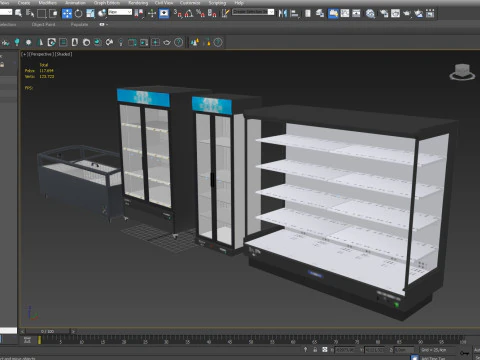The width and height of the screenshot is (480, 360).
Task: Toggle 3D Snaps
Action: click(178, 13)
